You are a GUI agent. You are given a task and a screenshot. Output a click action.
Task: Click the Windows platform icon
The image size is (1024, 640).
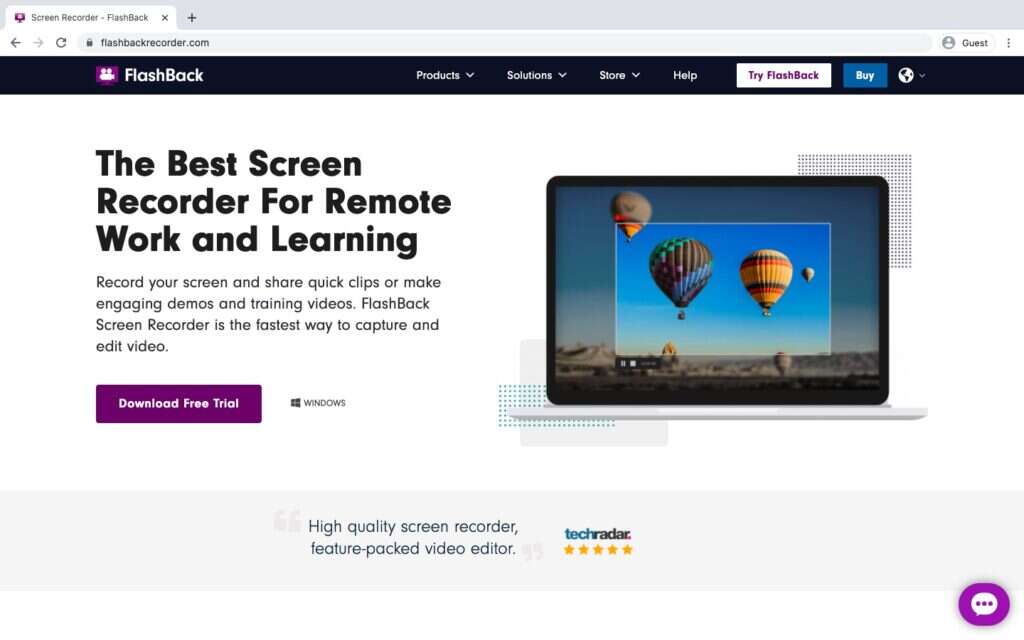tap(295, 403)
